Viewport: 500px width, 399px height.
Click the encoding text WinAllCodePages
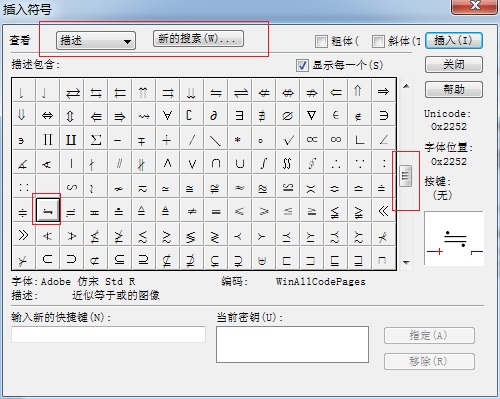point(321,282)
